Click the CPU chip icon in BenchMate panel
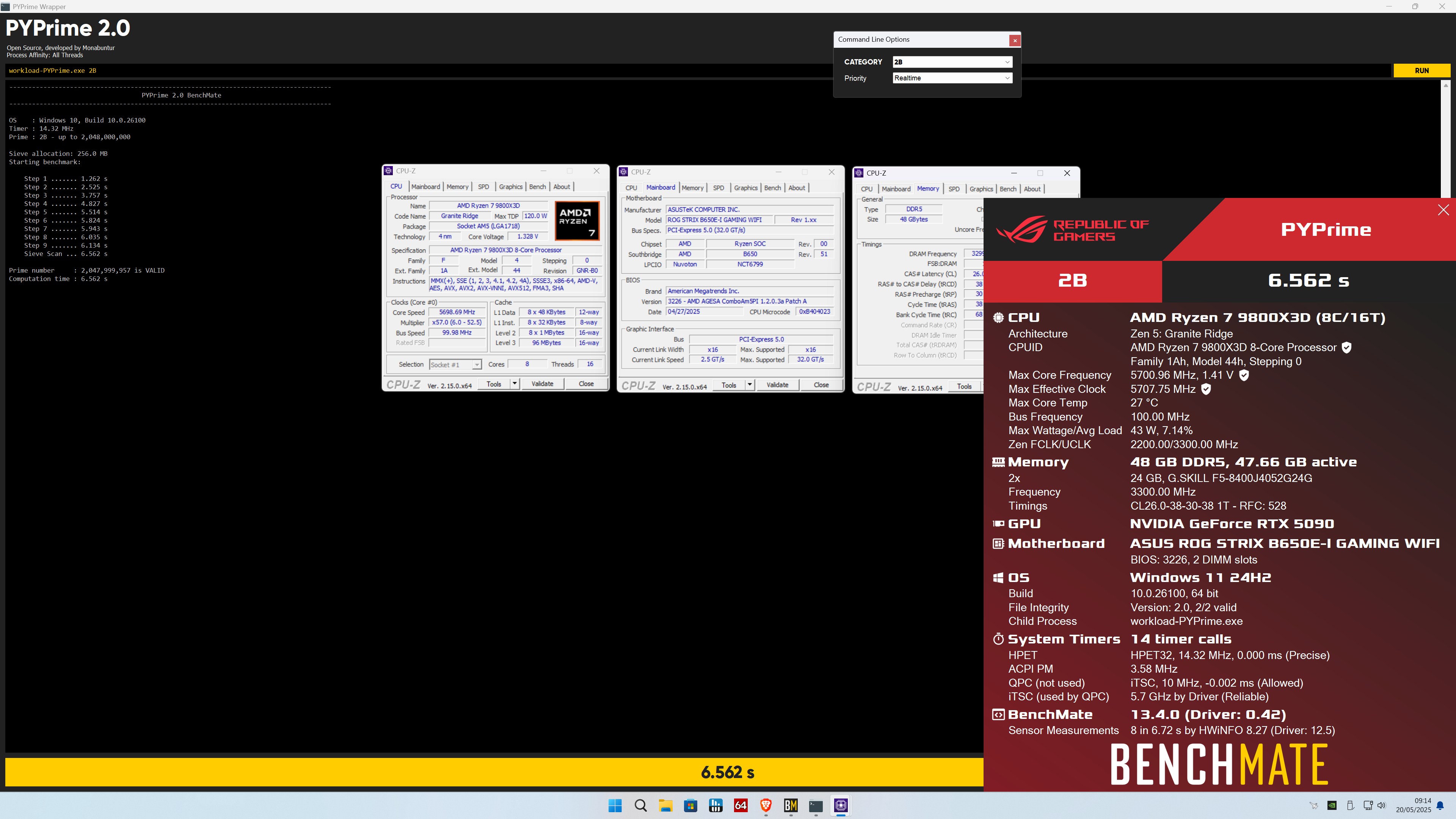This screenshot has height=819, width=1456. 998,318
